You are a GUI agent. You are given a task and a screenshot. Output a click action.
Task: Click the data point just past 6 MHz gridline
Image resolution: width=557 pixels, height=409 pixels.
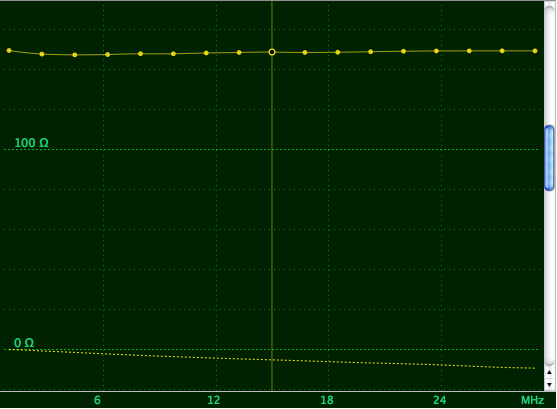[108, 54]
